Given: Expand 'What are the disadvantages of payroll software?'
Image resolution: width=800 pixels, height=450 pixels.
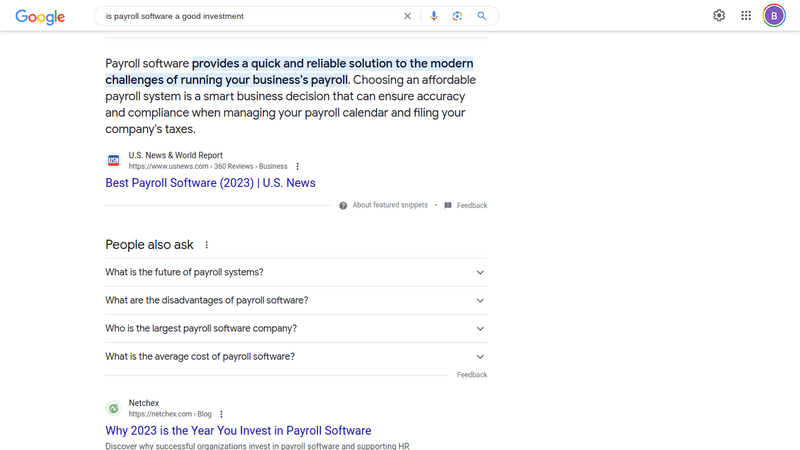Looking at the screenshot, I should 296,301.
